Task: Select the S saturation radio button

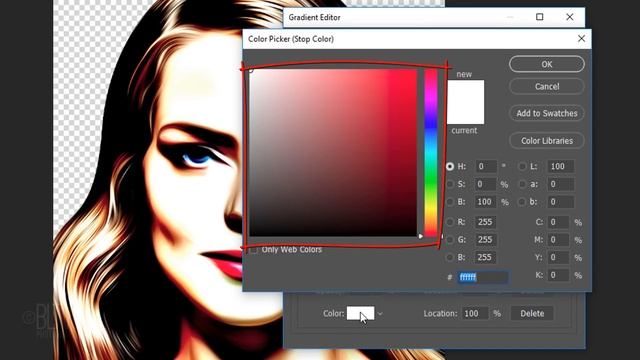Action: click(x=450, y=184)
